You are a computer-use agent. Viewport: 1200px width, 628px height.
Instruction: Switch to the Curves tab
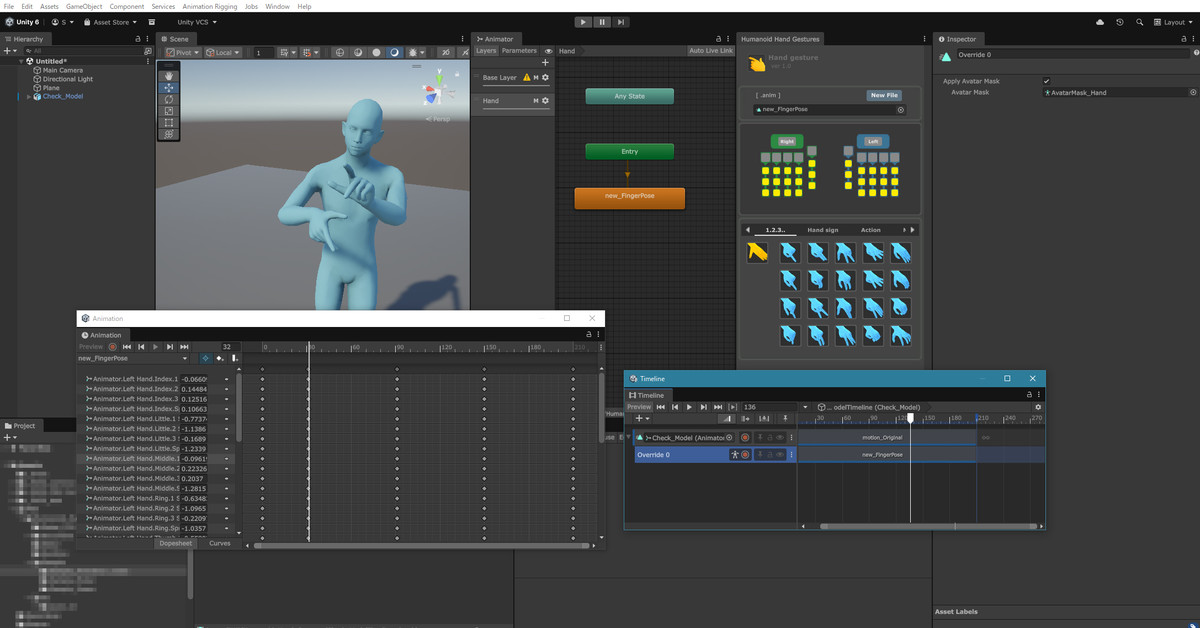coord(219,544)
